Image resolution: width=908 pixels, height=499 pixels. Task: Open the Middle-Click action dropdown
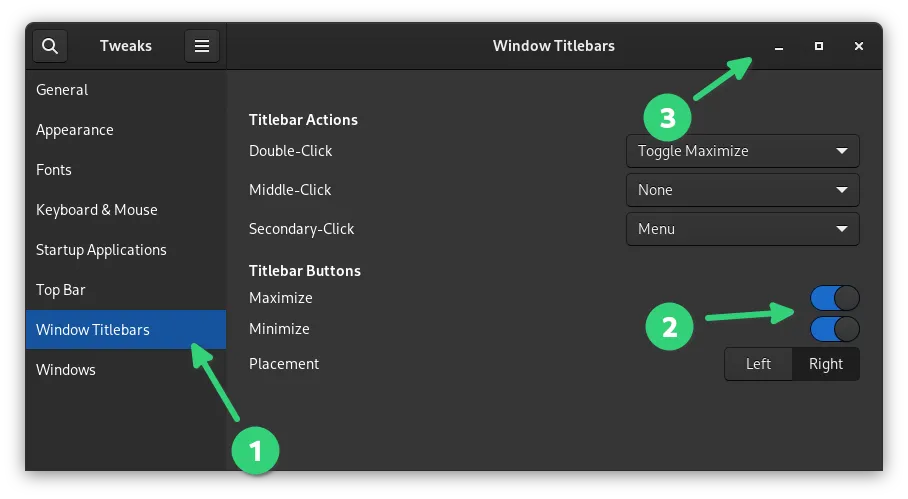(x=742, y=190)
